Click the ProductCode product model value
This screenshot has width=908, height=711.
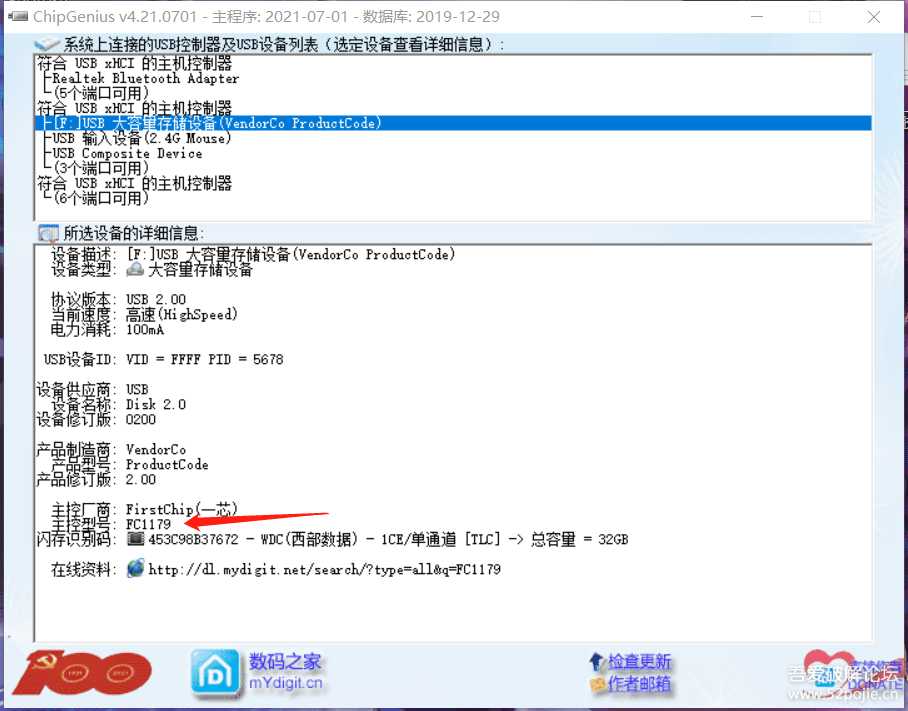(167, 464)
